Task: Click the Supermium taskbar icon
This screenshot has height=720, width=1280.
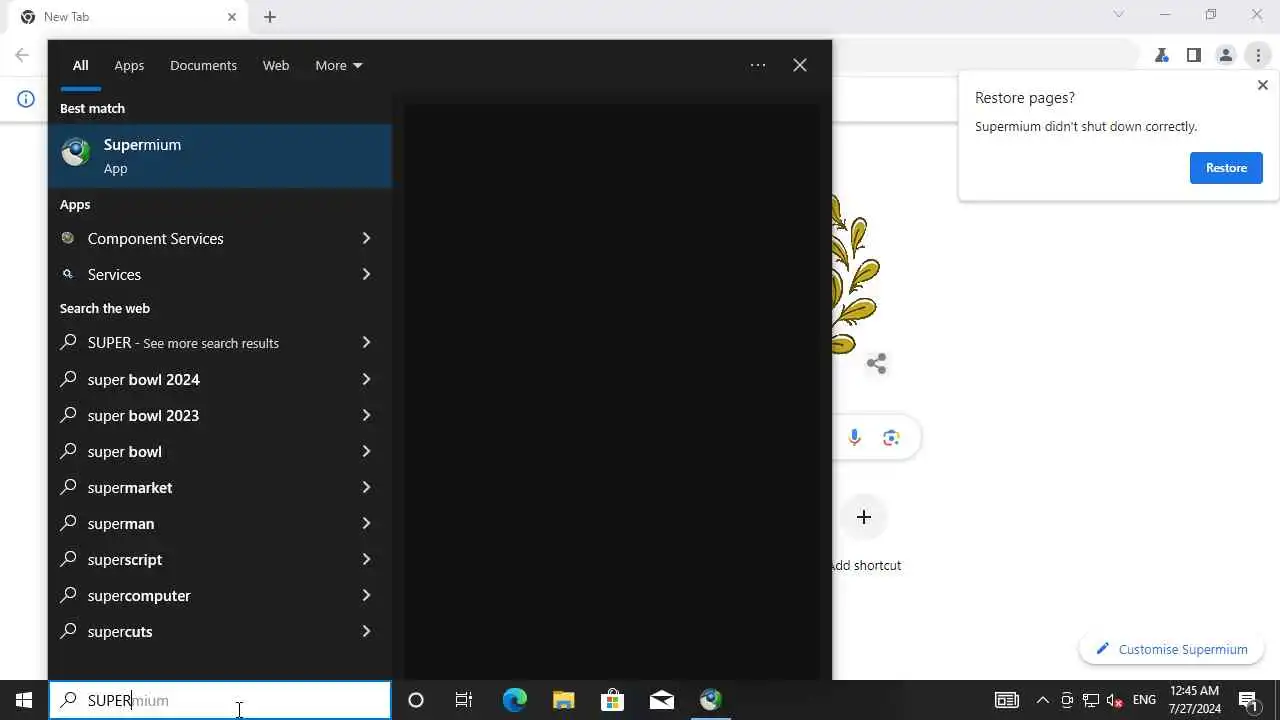Action: (711, 700)
